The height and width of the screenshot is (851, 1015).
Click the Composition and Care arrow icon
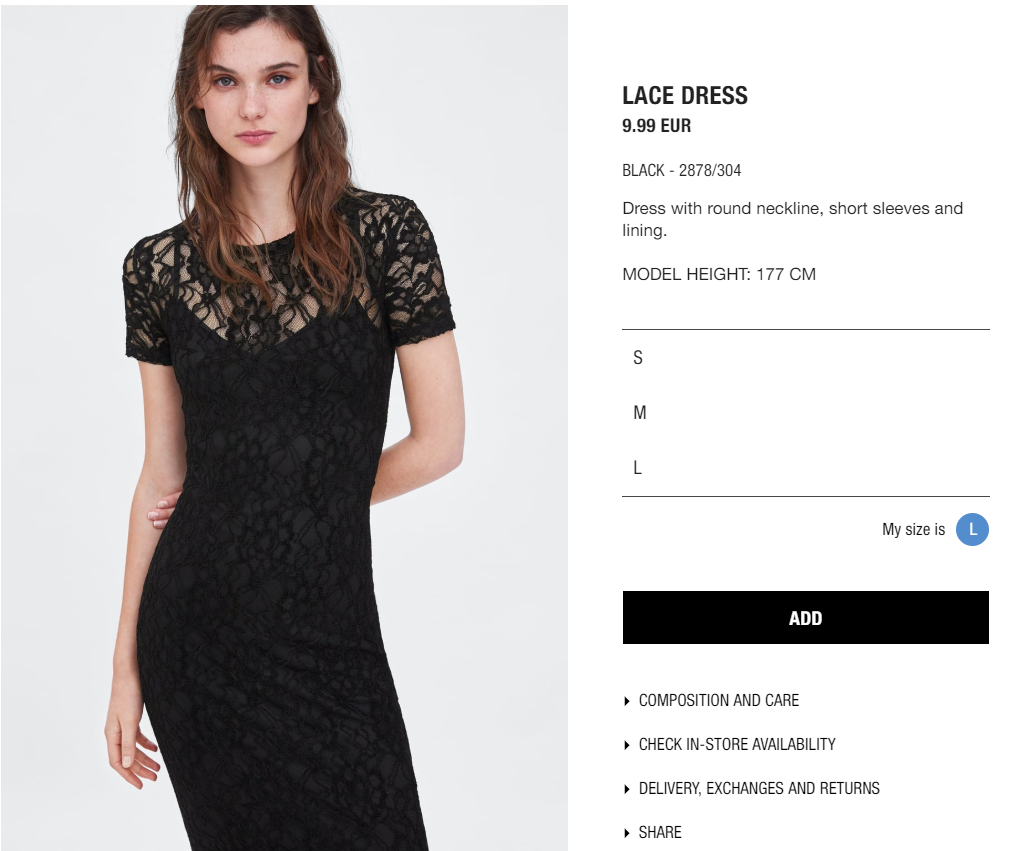click(x=627, y=701)
